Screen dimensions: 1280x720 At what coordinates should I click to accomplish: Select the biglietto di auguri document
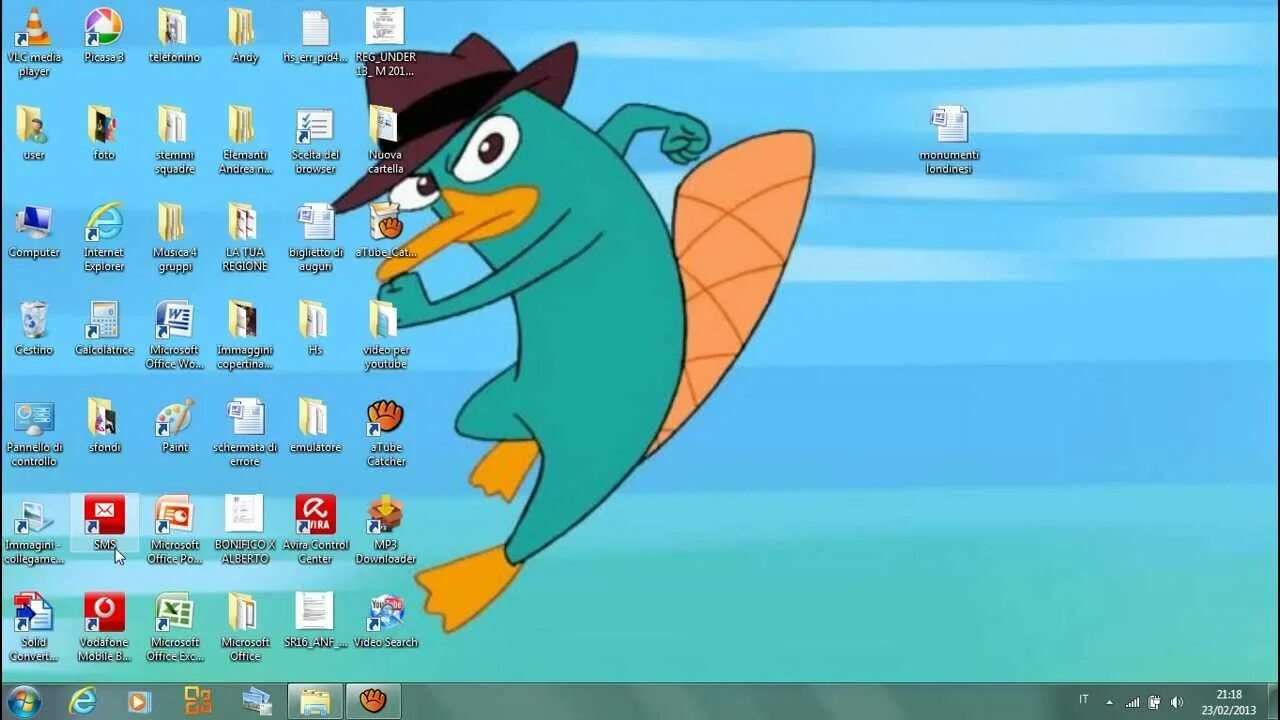(315, 237)
